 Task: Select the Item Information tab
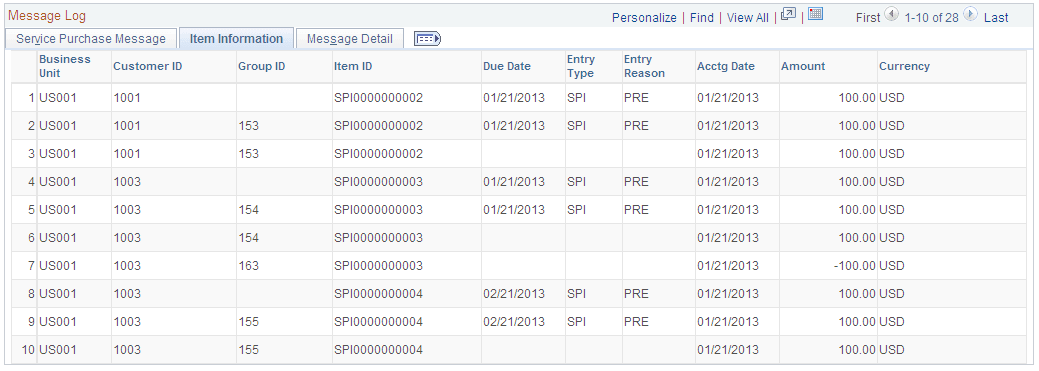237,38
